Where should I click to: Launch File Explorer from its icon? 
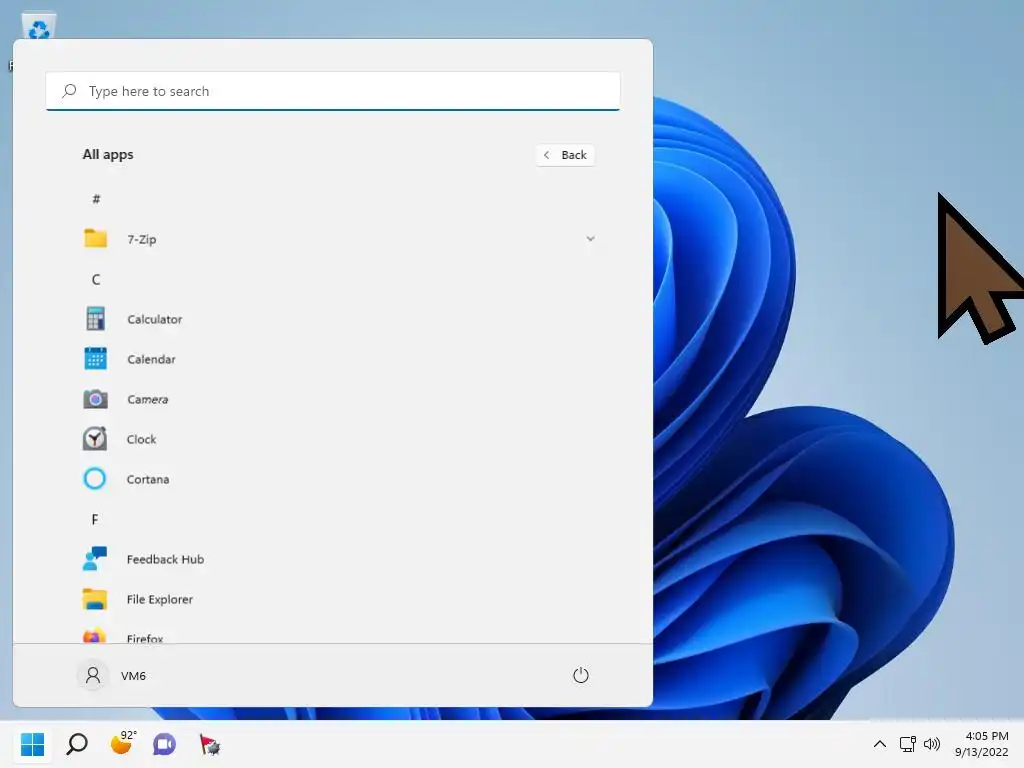tap(95, 599)
